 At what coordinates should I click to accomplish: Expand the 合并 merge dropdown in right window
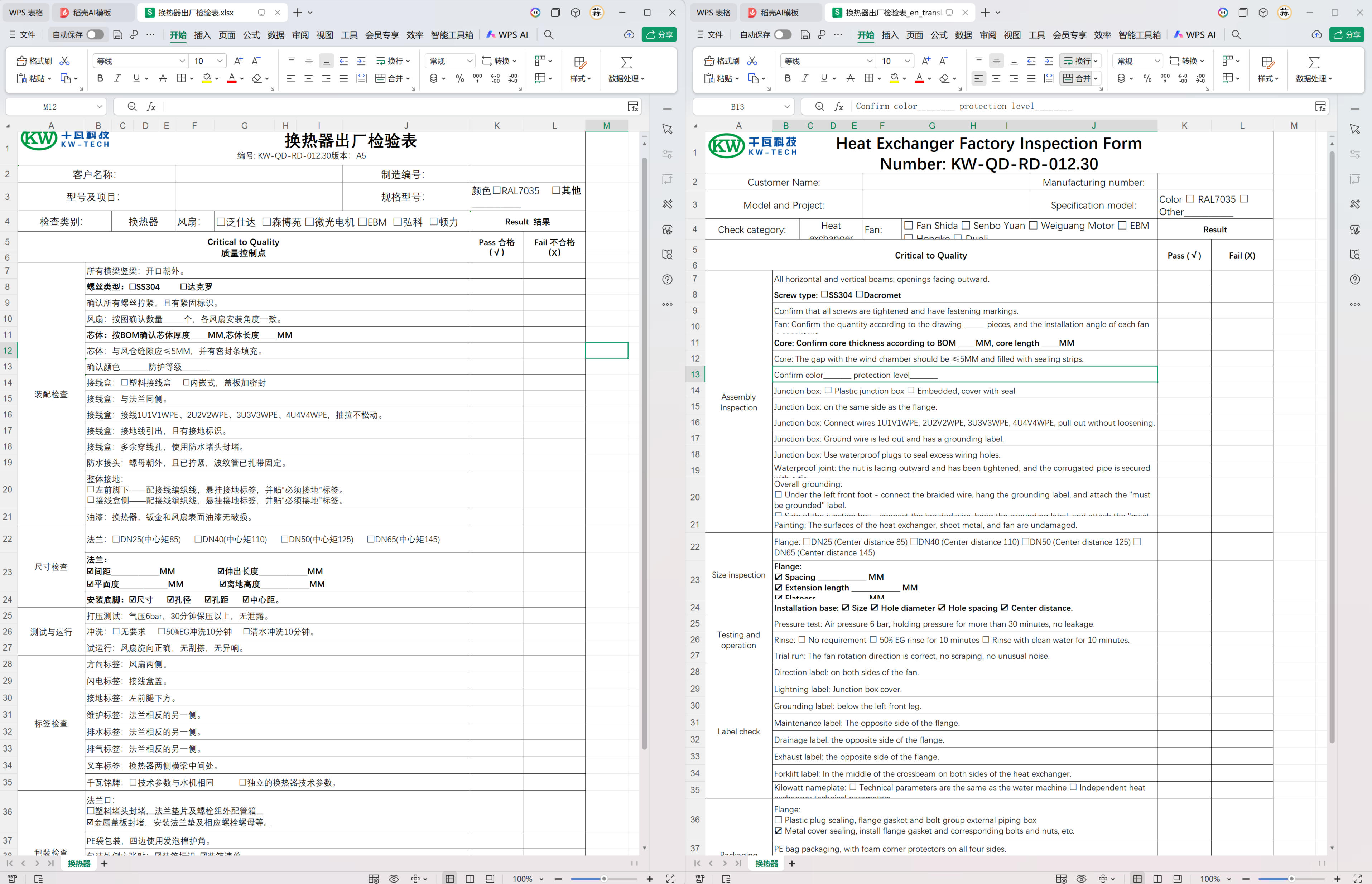click(x=1095, y=79)
